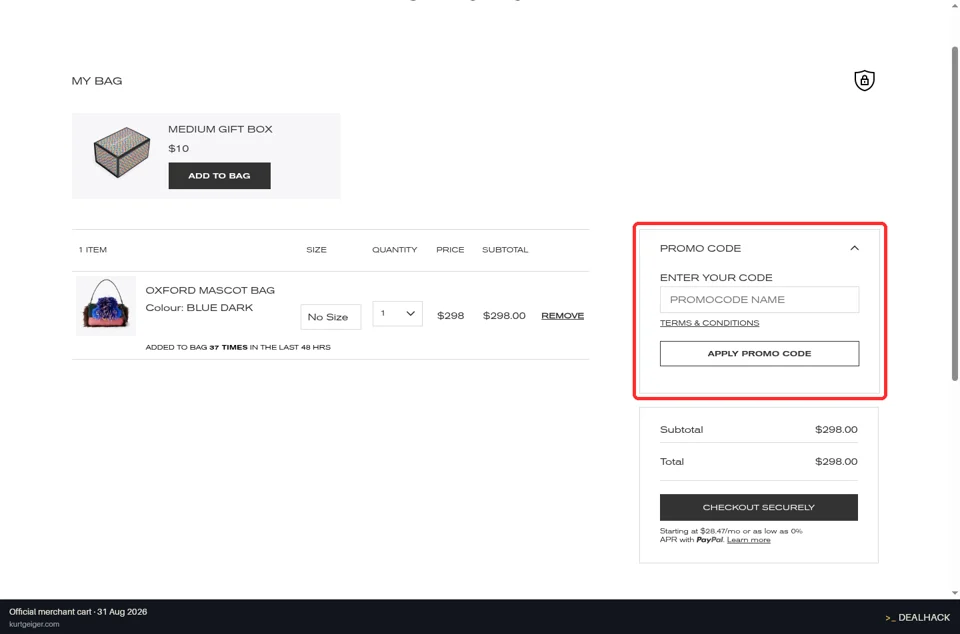
Task: Click the $298 price cell
Action: click(x=450, y=316)
